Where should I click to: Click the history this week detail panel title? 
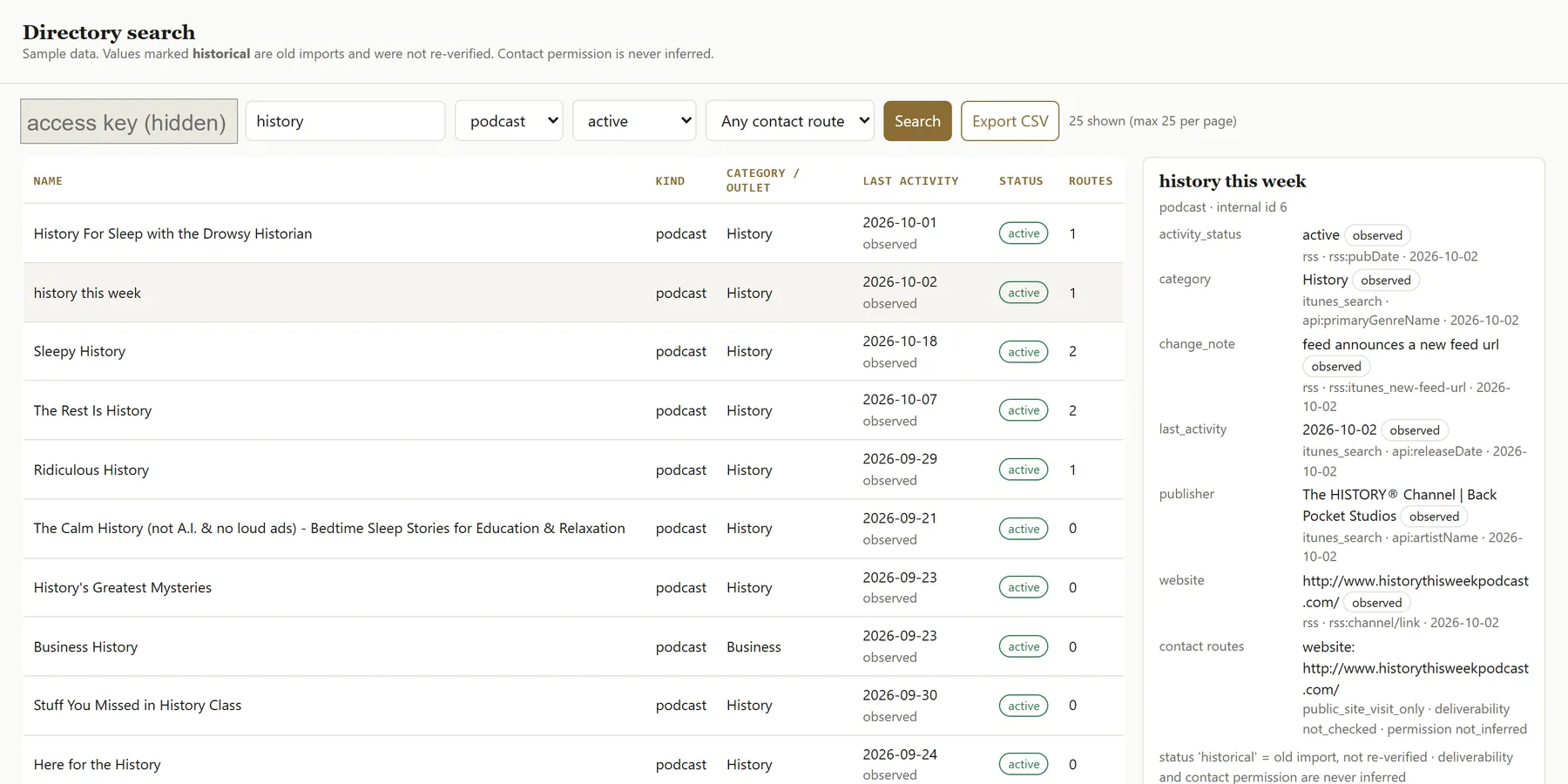tap(1232, 181)
